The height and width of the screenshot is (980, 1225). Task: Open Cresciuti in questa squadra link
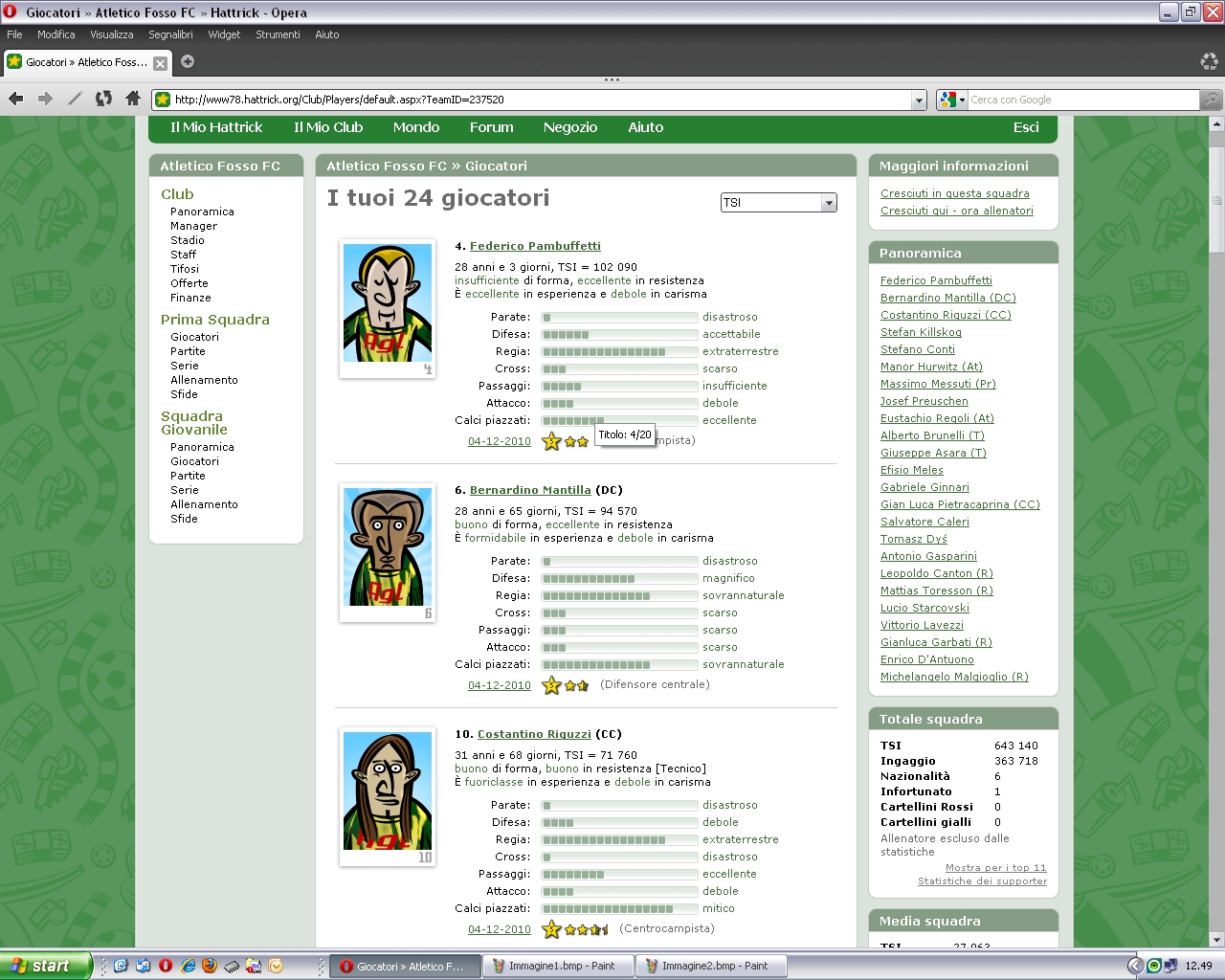955,193
